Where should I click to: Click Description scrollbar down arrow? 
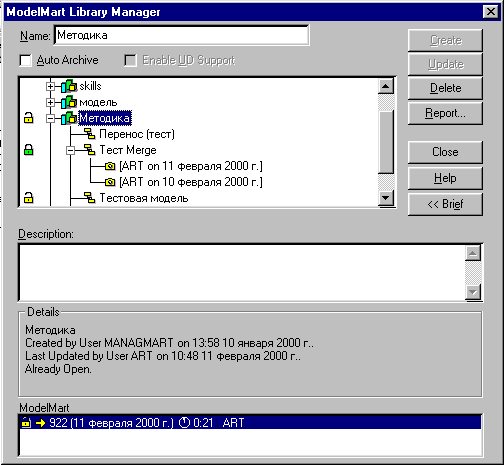[x=473, y=292]
